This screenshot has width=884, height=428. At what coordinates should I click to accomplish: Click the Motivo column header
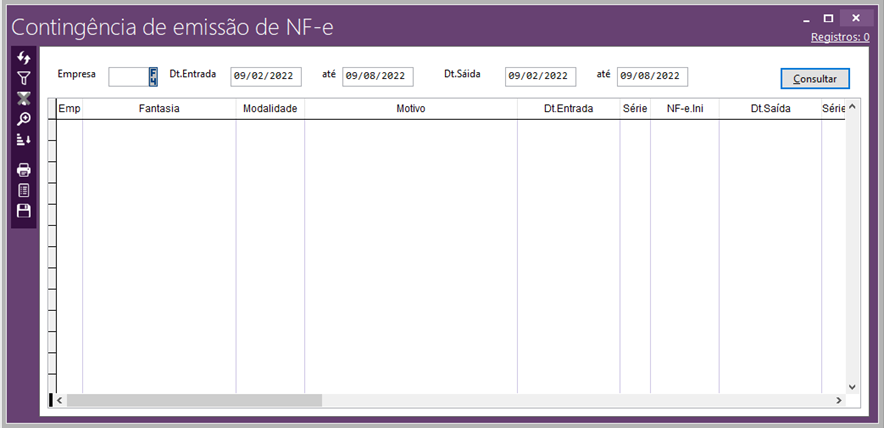click(x=410, y=108)
